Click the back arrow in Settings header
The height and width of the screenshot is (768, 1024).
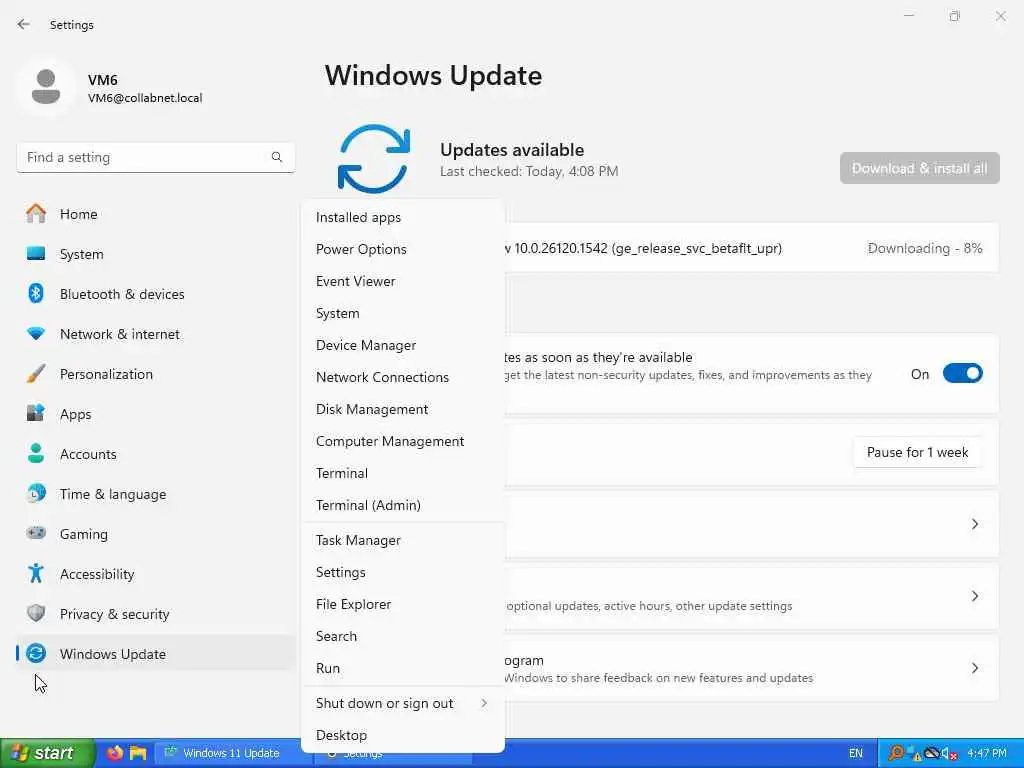24,24
